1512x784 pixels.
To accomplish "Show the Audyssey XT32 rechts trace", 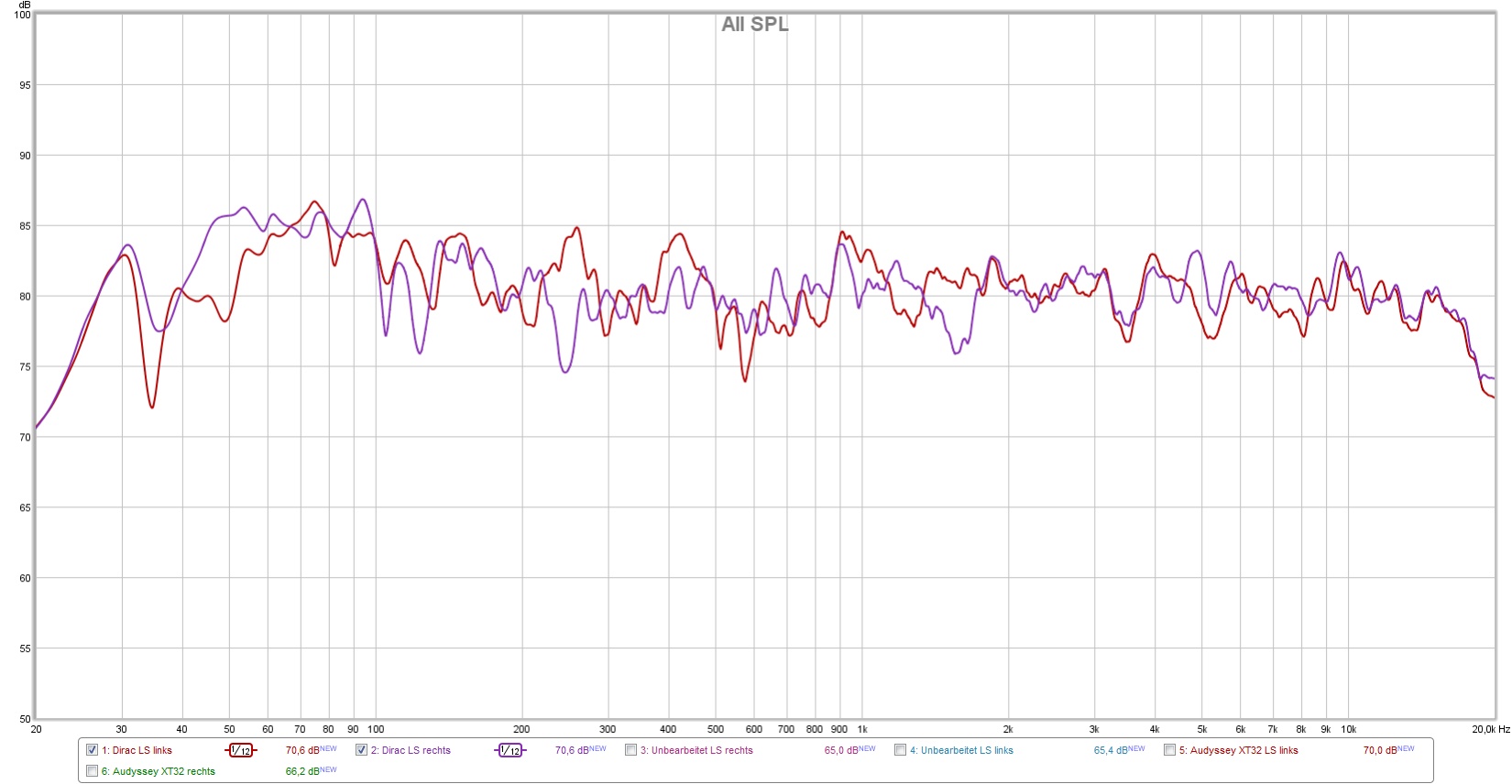I will (x=92, y=771).
